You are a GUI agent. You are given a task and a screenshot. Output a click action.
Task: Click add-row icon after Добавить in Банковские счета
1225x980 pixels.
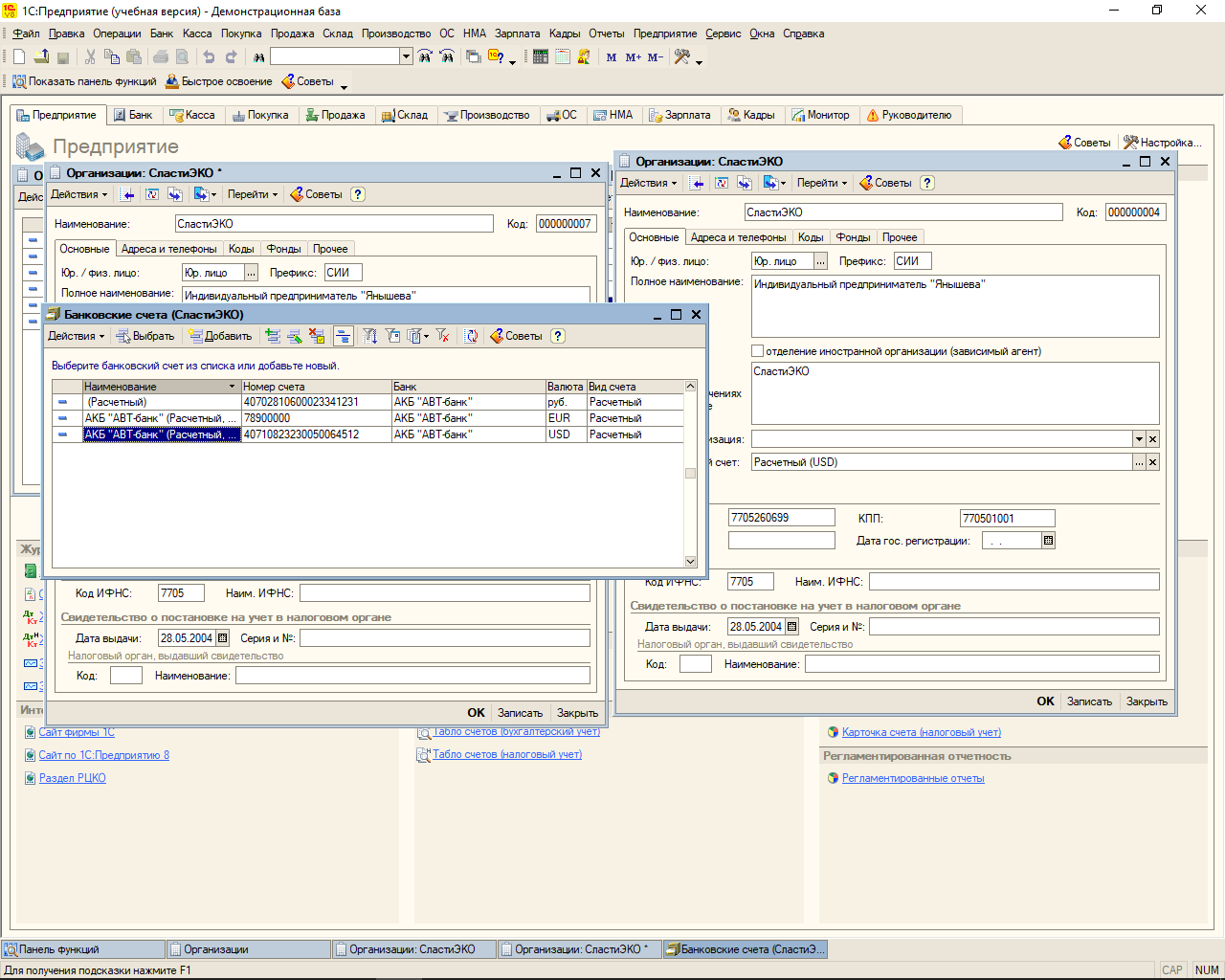[x=273, y=336]
